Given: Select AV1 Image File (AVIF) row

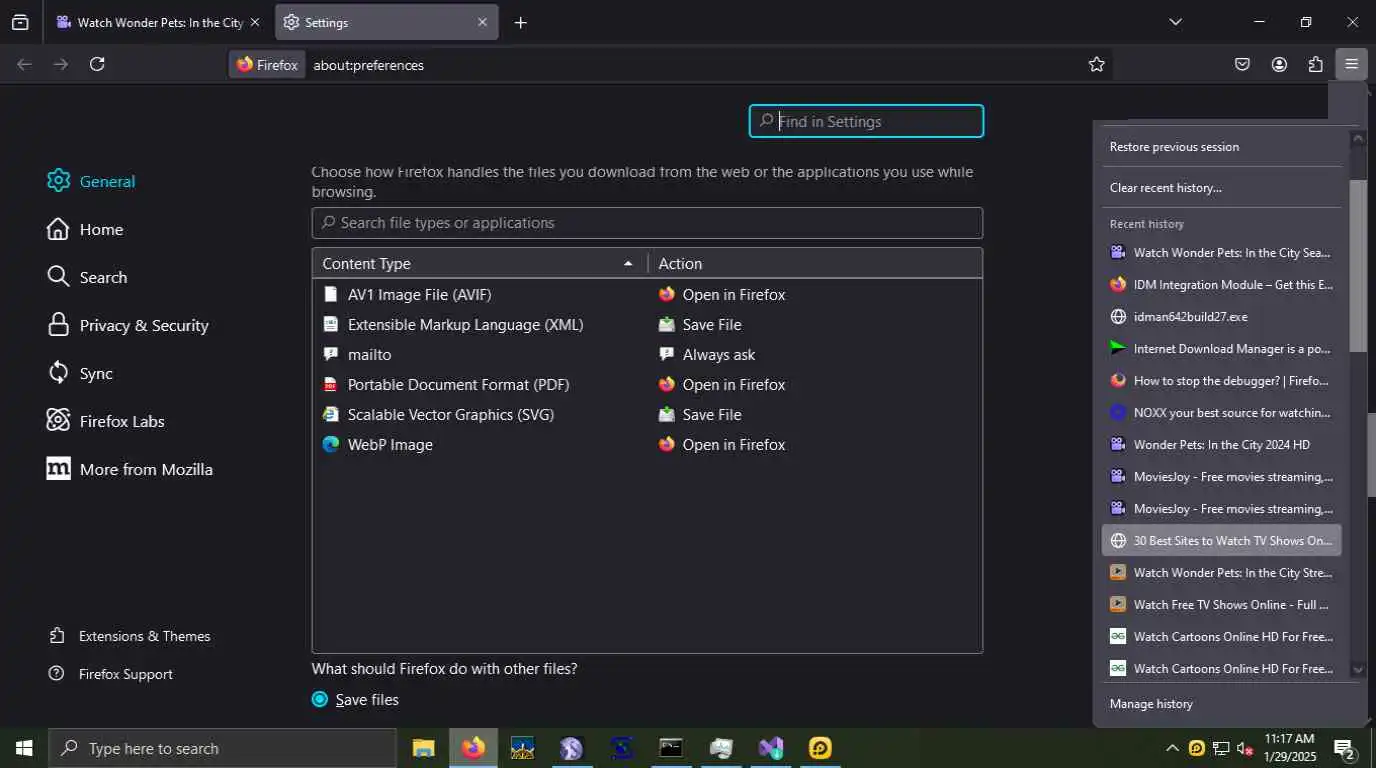Looking at the screenshot, I should 647,295.
